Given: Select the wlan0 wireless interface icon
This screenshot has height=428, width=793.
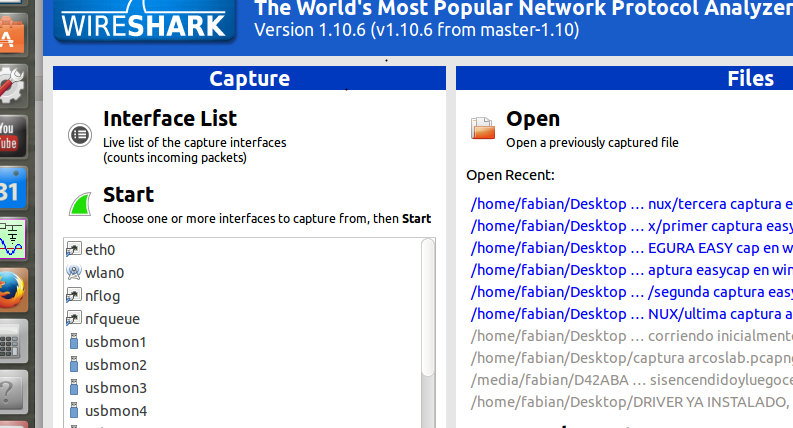Looking at the screenshot, I should click(74, 272).
